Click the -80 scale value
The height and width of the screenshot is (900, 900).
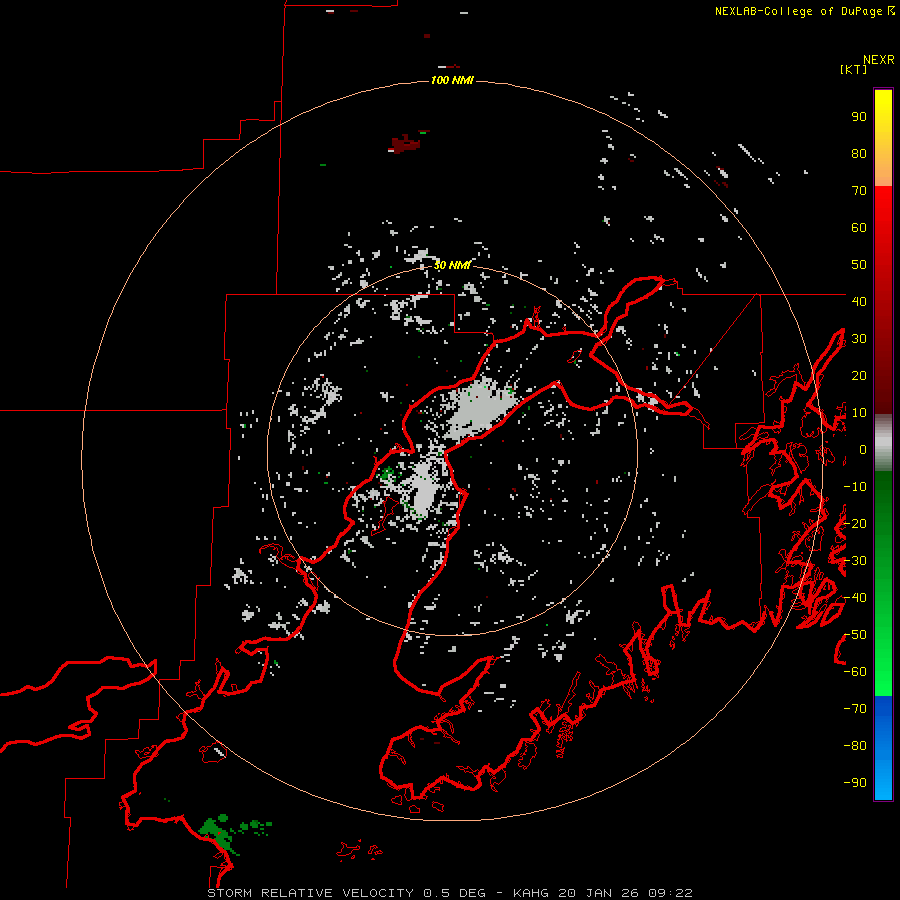[855, 746]
